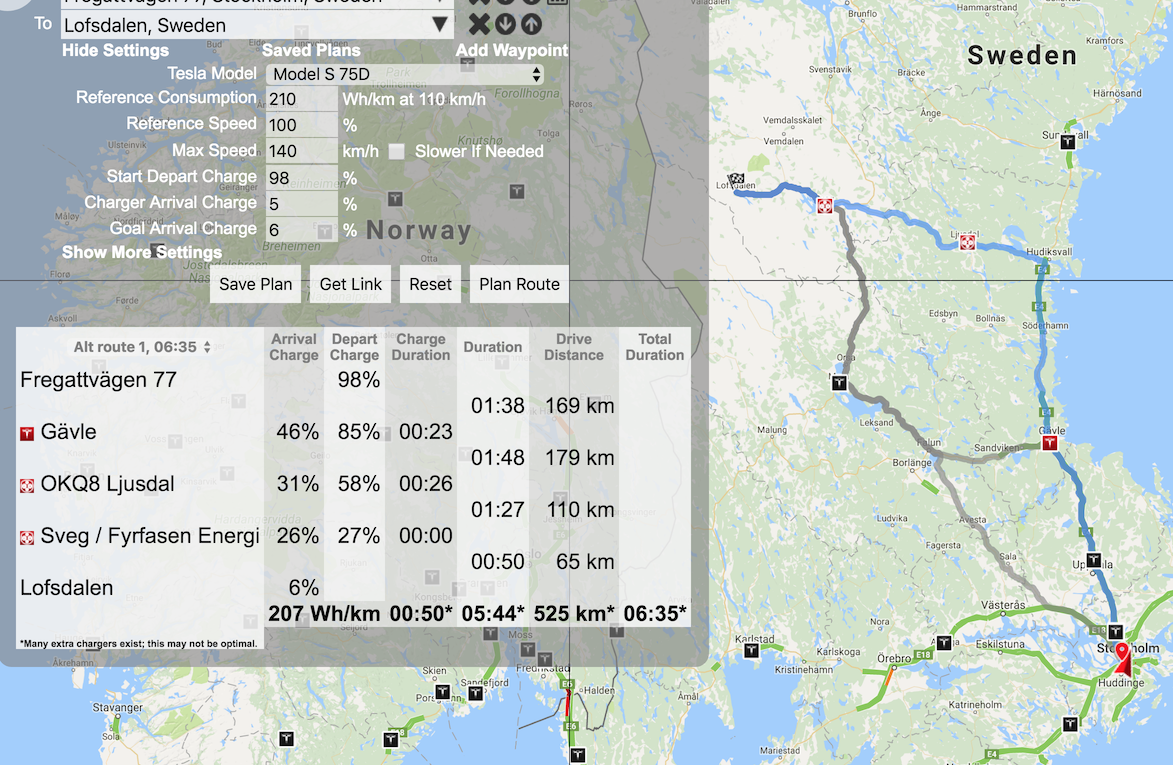Viewport: 1173px width, 765px height.
Task: Select the Supercharger marker below Sandefjord
Action: (x=476, y=693)
